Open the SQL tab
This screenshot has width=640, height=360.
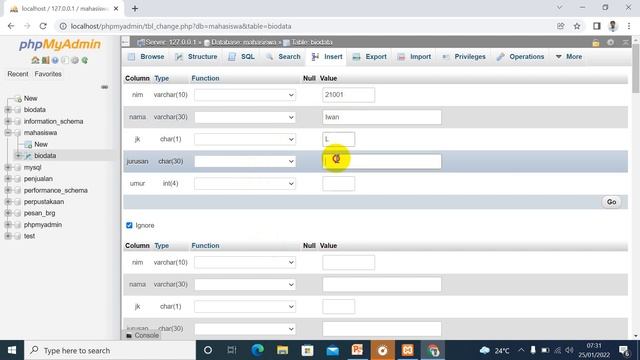tap(242, 57)
